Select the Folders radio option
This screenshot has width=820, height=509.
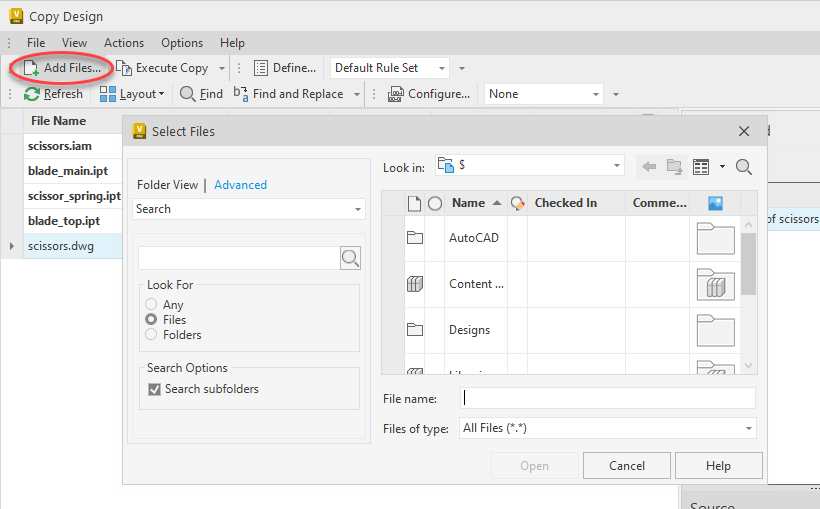152,335
